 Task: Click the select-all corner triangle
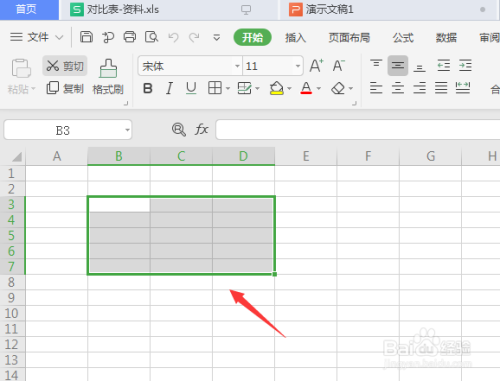click(x=17, y=156)
